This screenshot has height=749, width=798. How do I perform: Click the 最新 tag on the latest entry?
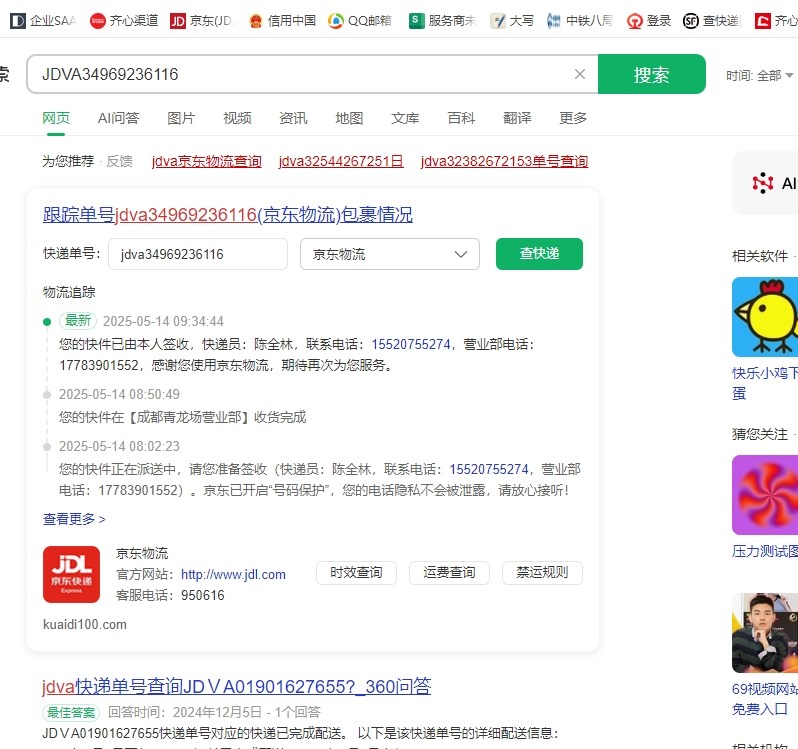pyautogui.click(x=78, y=321)
